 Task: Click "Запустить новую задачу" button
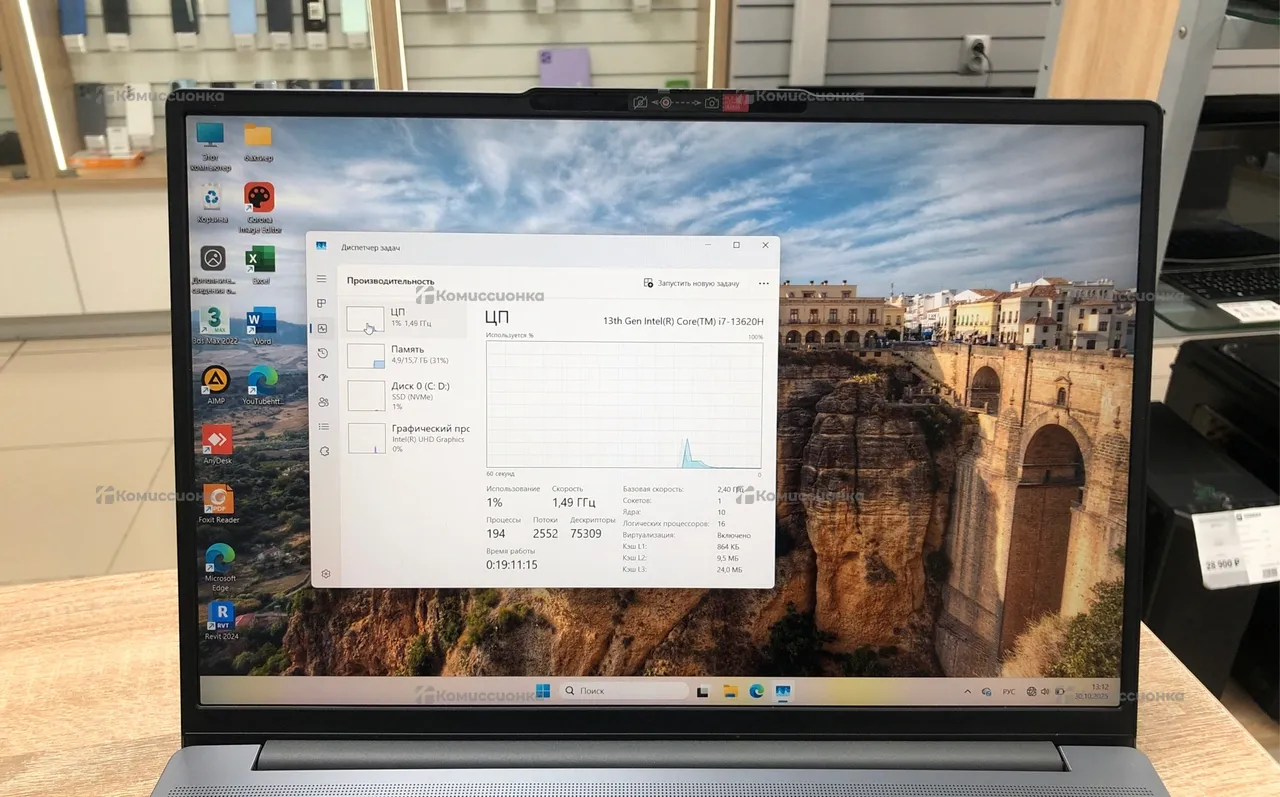tap(692, 284)
